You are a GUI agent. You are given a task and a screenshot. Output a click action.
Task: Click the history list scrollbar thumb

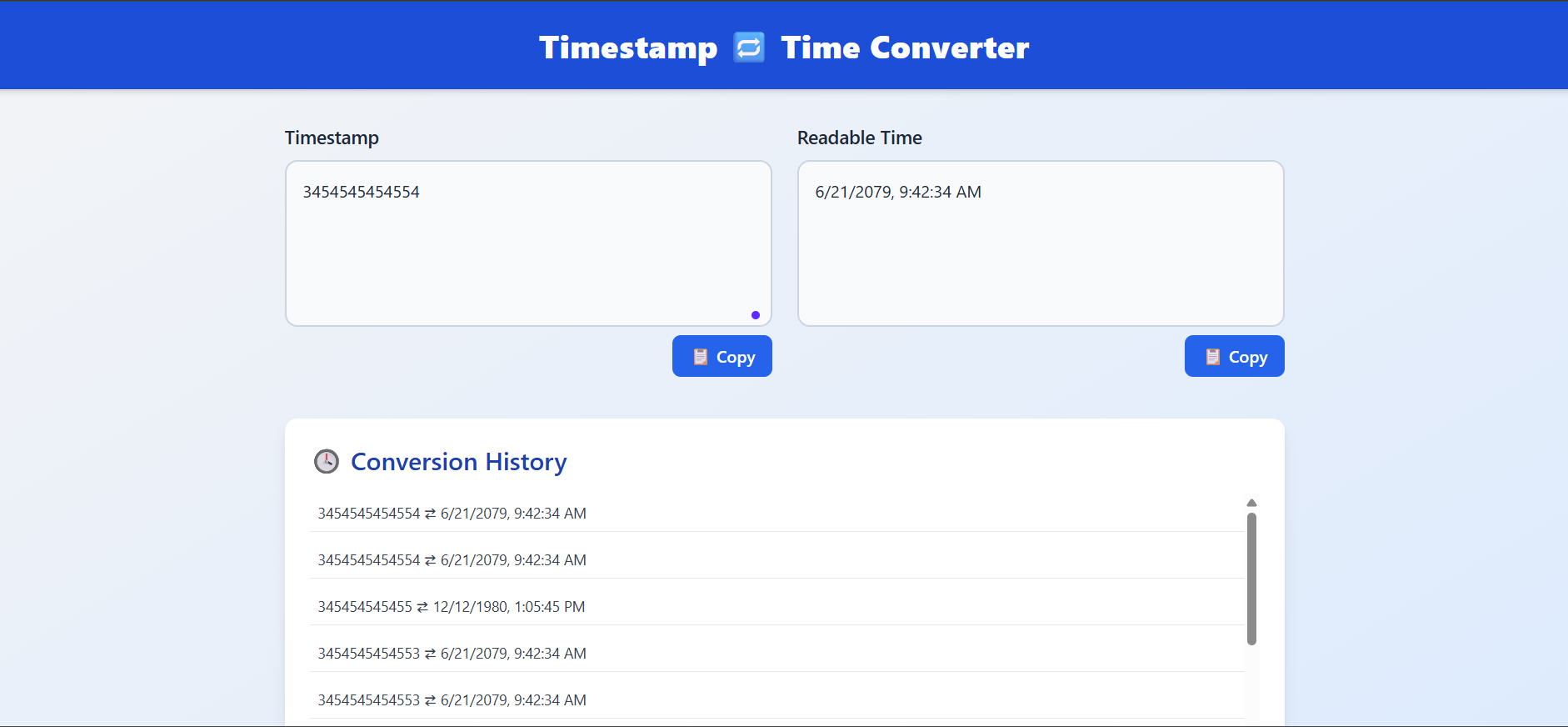1251,579
